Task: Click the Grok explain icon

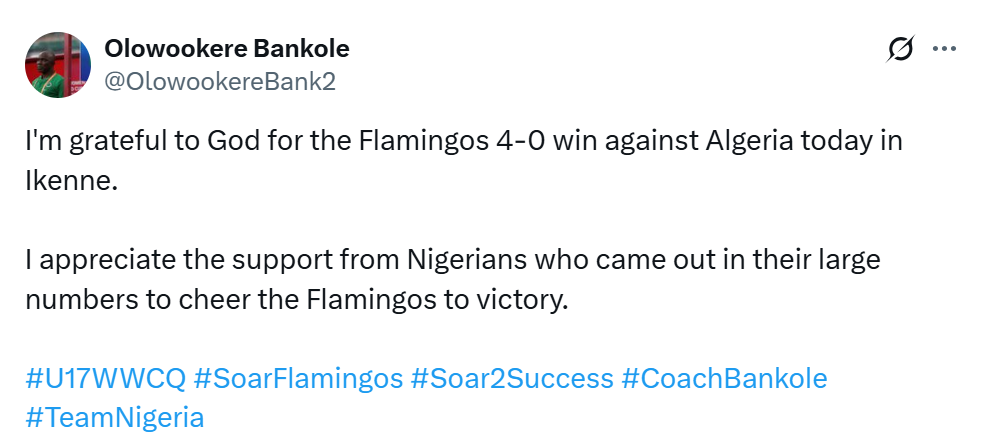Action: click(x=900, y=49)
